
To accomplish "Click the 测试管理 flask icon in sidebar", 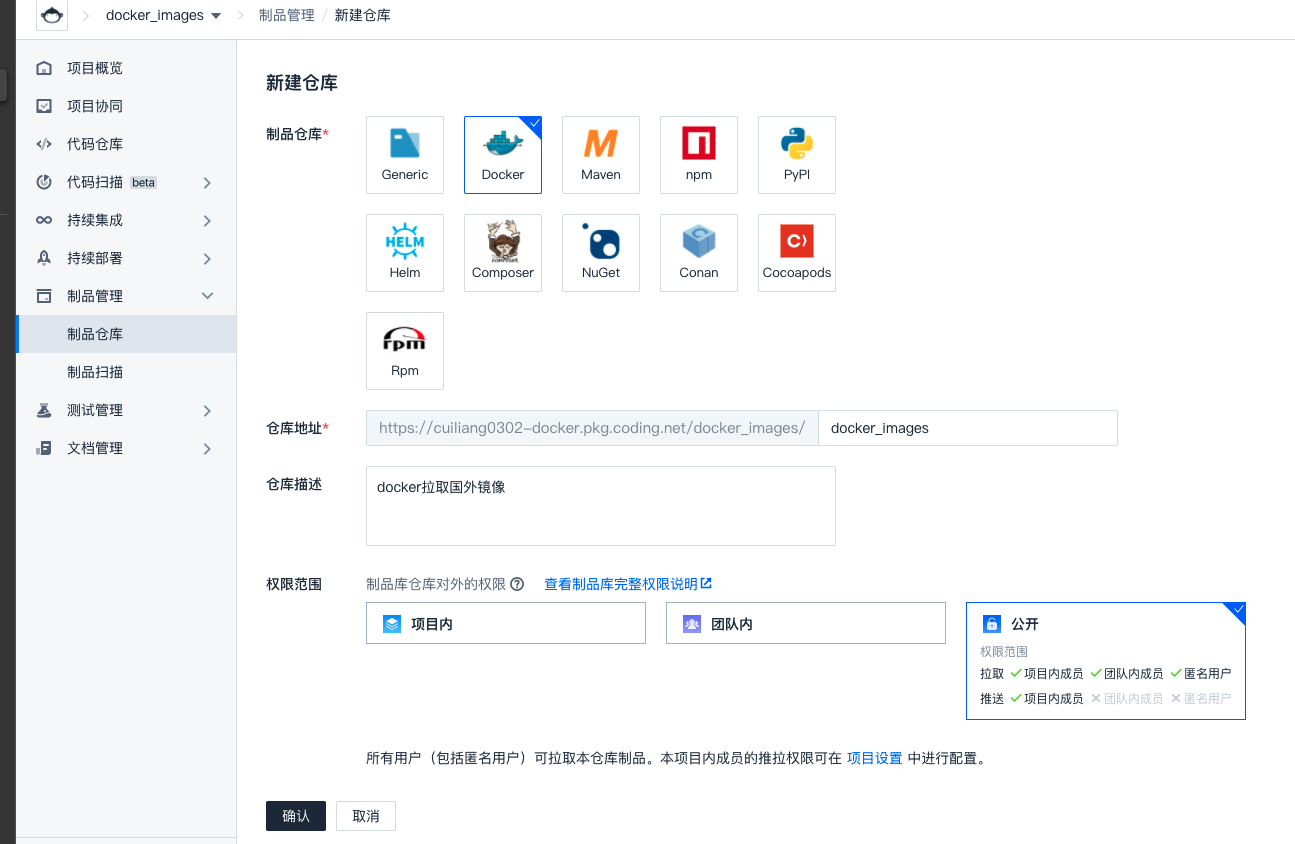I will pos(44,410).
